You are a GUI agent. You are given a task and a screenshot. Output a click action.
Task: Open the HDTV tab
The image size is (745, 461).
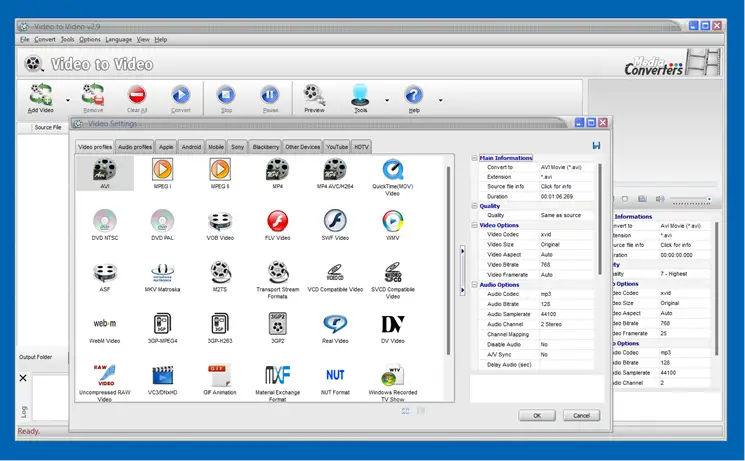[x=361, y=147]
